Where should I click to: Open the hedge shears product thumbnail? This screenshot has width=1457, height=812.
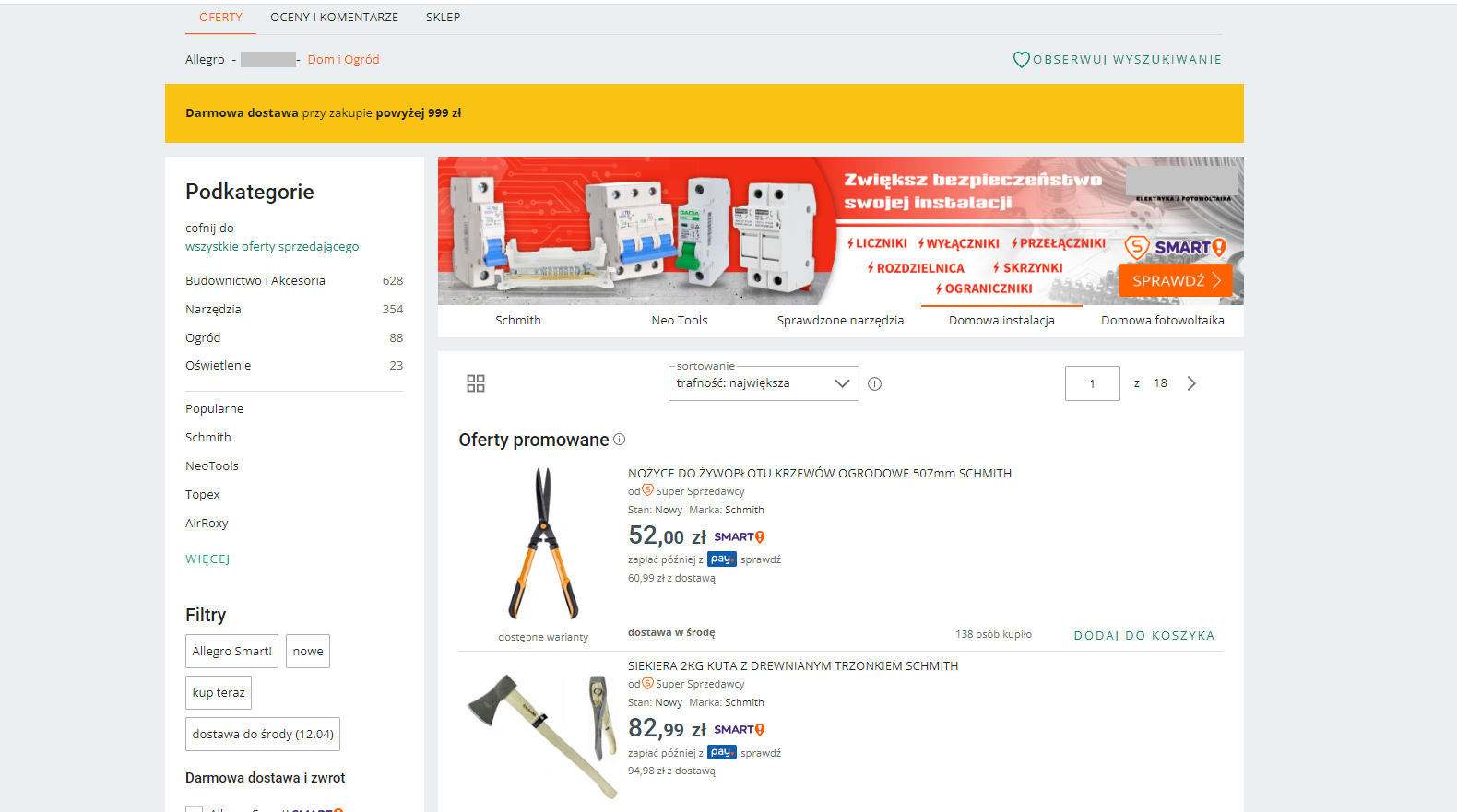543,544
